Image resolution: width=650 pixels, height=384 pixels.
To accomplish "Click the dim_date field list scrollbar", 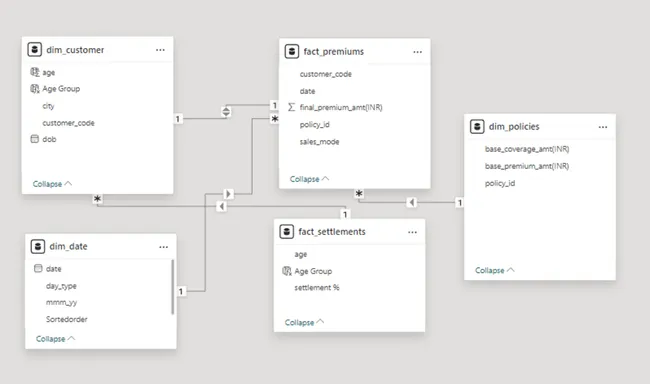I will [x=172, y=287].
